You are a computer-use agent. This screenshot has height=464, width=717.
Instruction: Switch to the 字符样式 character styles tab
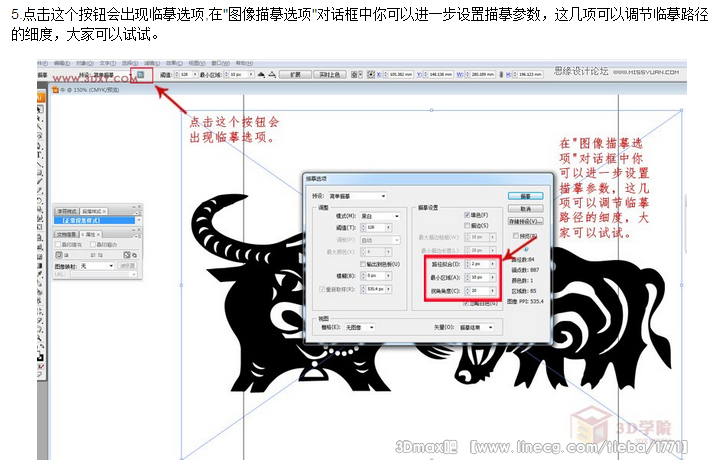click(x=67, y=212)
